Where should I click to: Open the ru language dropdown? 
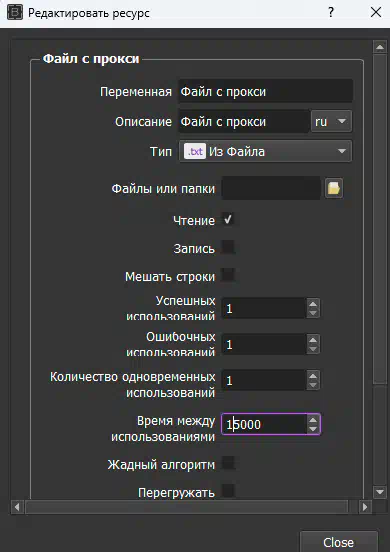tap(331, 121)
